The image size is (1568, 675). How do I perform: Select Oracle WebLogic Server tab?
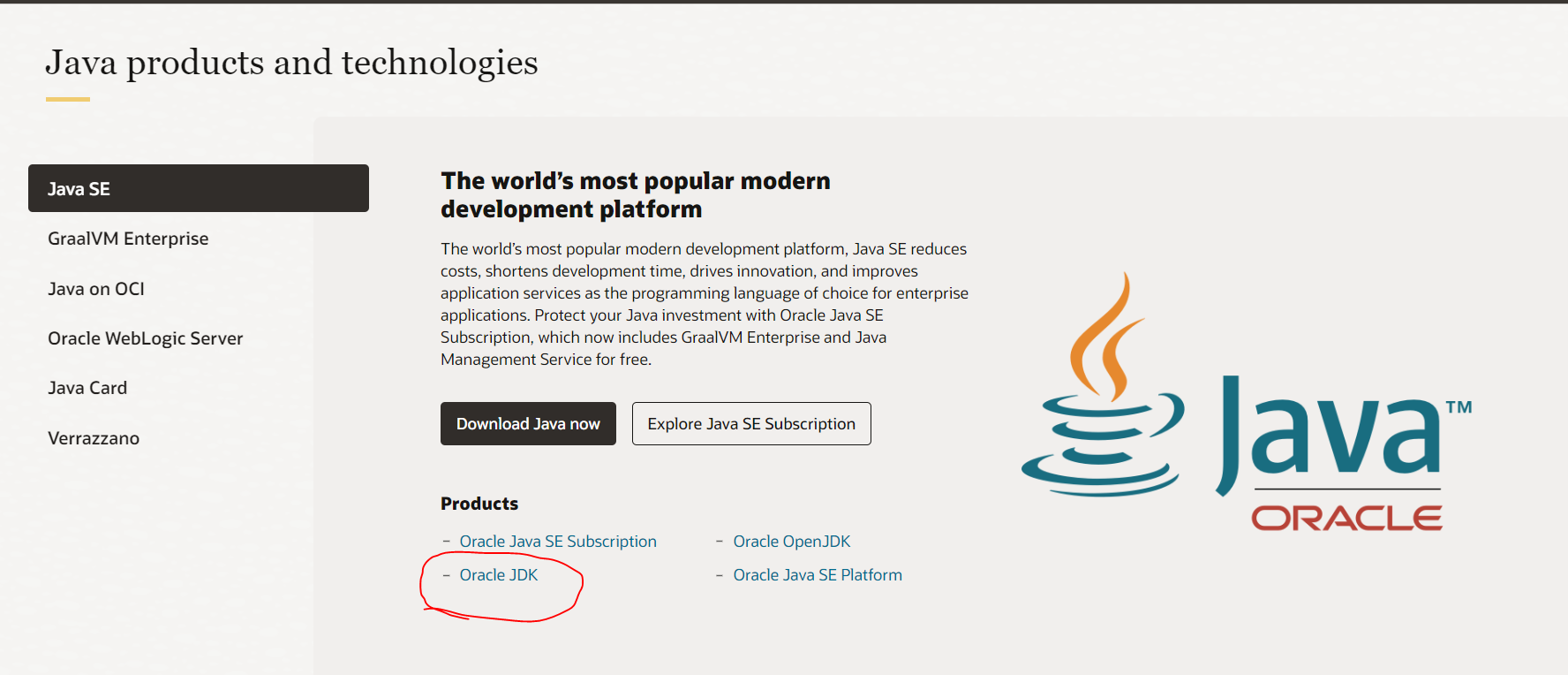coord(146,338)
